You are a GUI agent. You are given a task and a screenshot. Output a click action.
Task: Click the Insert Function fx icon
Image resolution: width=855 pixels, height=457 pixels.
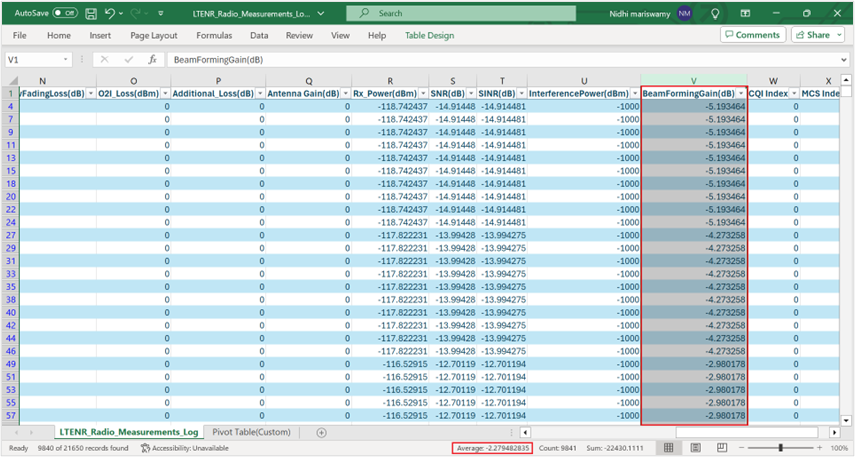click(152, 60)
